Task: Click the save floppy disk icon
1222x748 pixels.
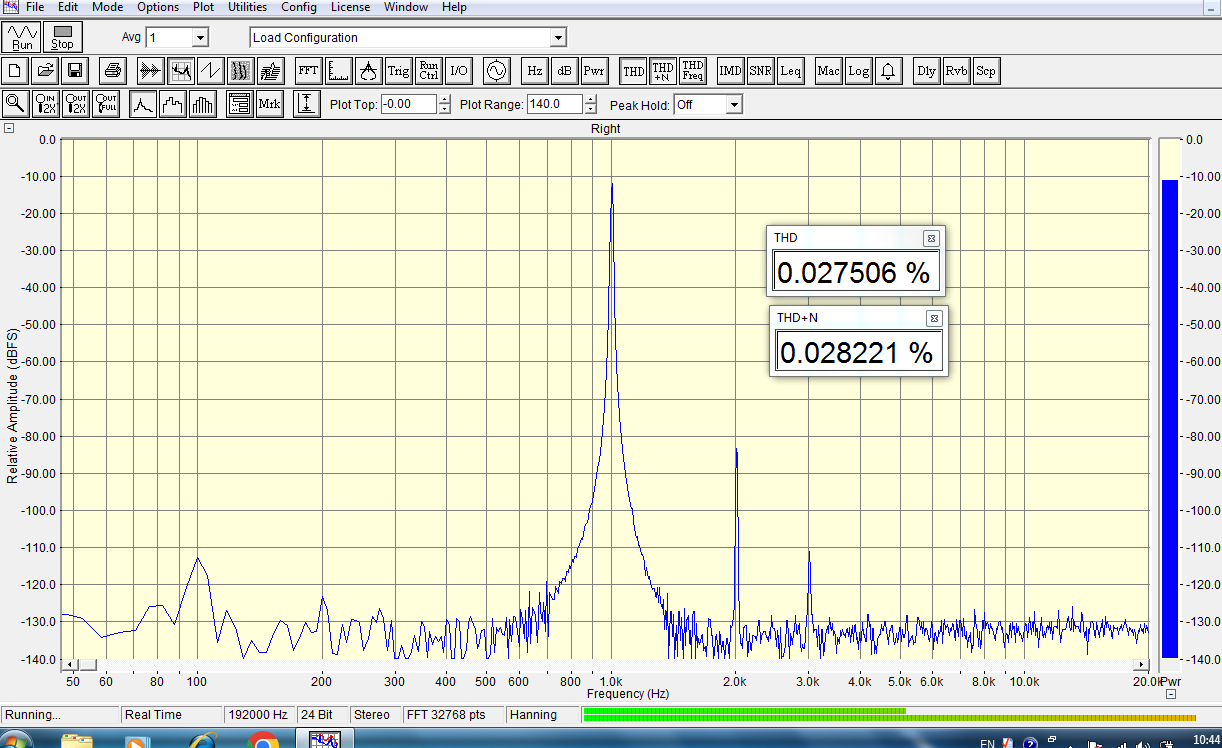Action: [74, 71]
